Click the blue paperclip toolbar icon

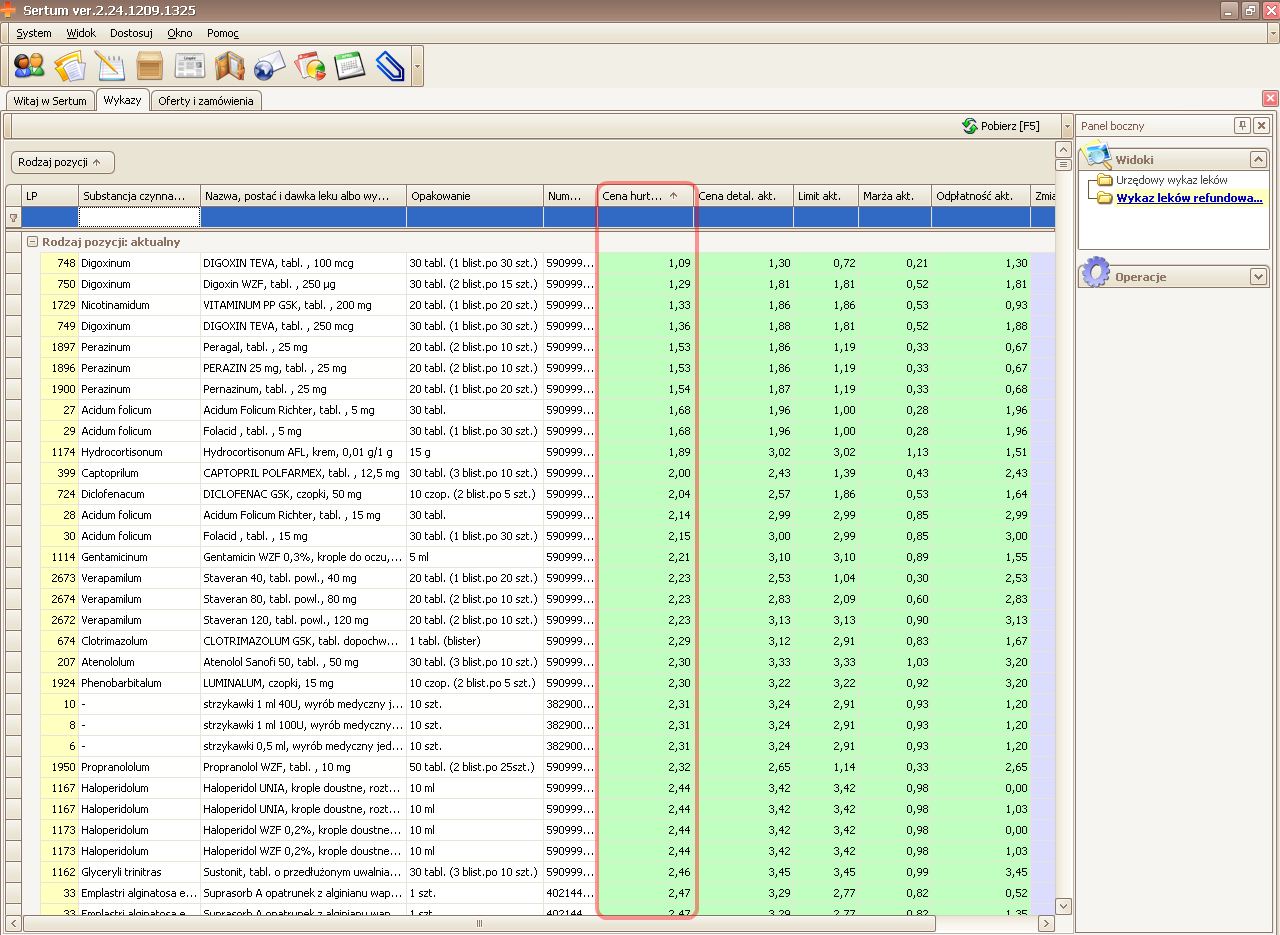tap(389, 66)
